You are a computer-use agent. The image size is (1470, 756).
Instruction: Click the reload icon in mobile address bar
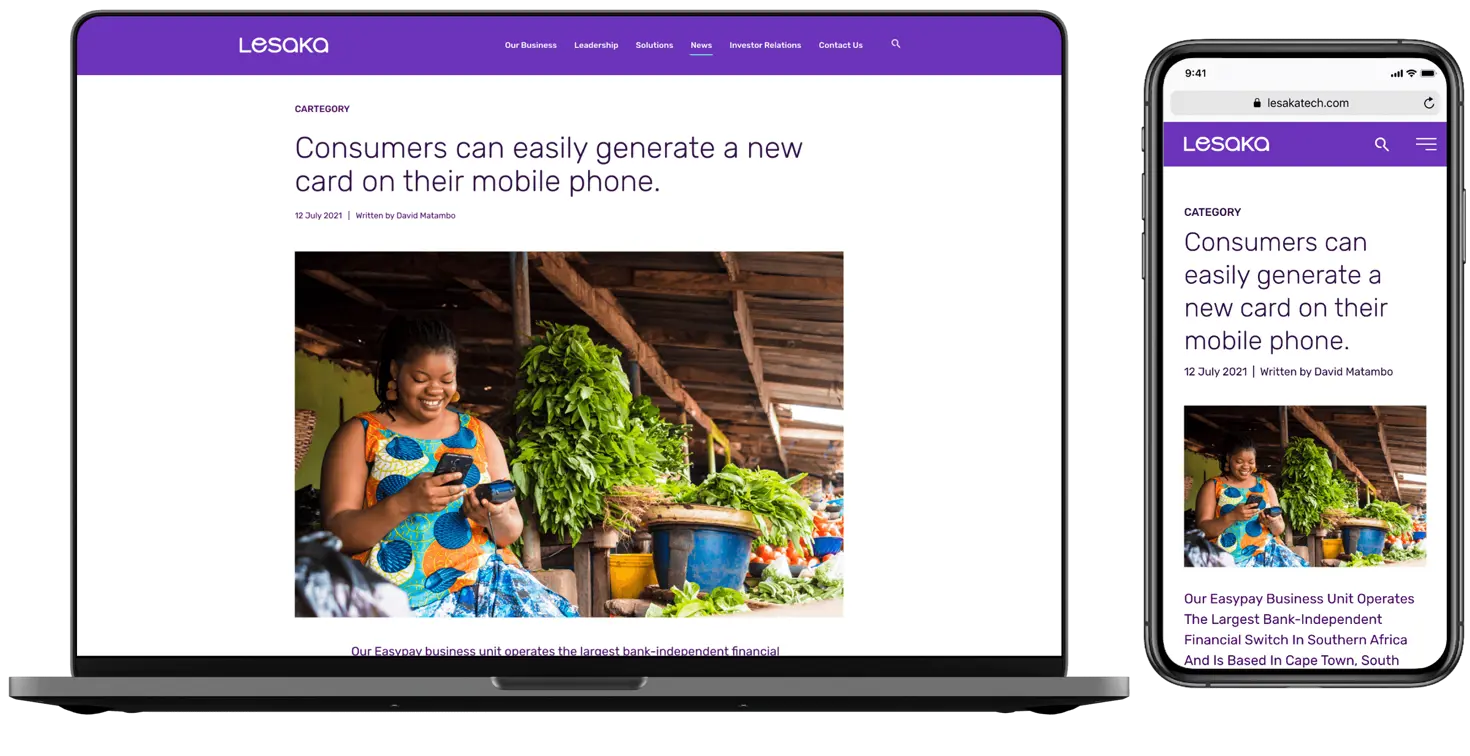pyautogui.click(x=1429, y=103)
